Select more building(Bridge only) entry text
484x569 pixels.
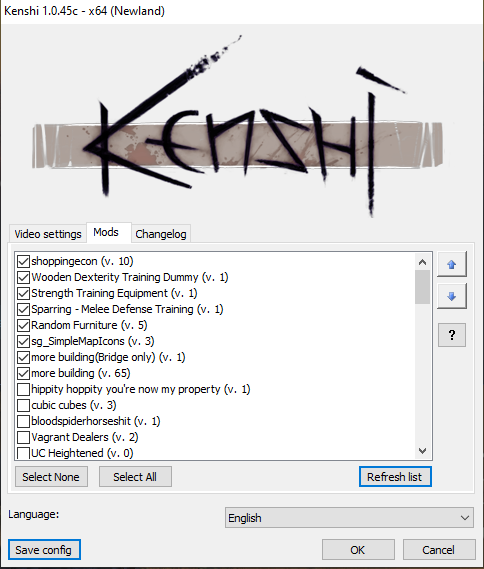(108, 357)
